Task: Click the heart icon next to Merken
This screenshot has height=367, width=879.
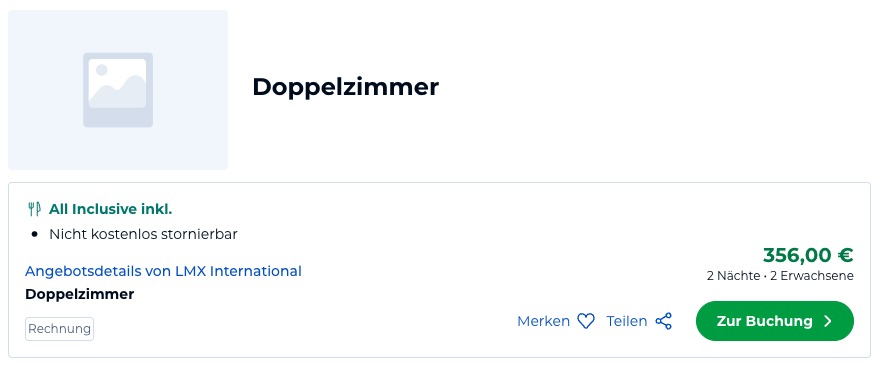Action: point(586,321)
